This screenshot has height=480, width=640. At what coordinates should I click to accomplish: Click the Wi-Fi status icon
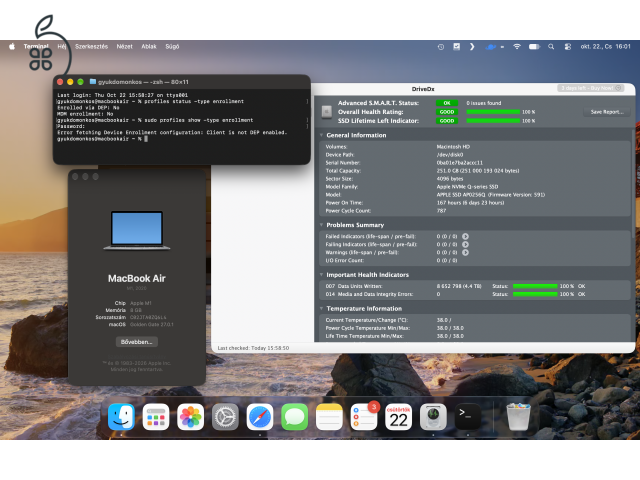(x=517, y=47)
